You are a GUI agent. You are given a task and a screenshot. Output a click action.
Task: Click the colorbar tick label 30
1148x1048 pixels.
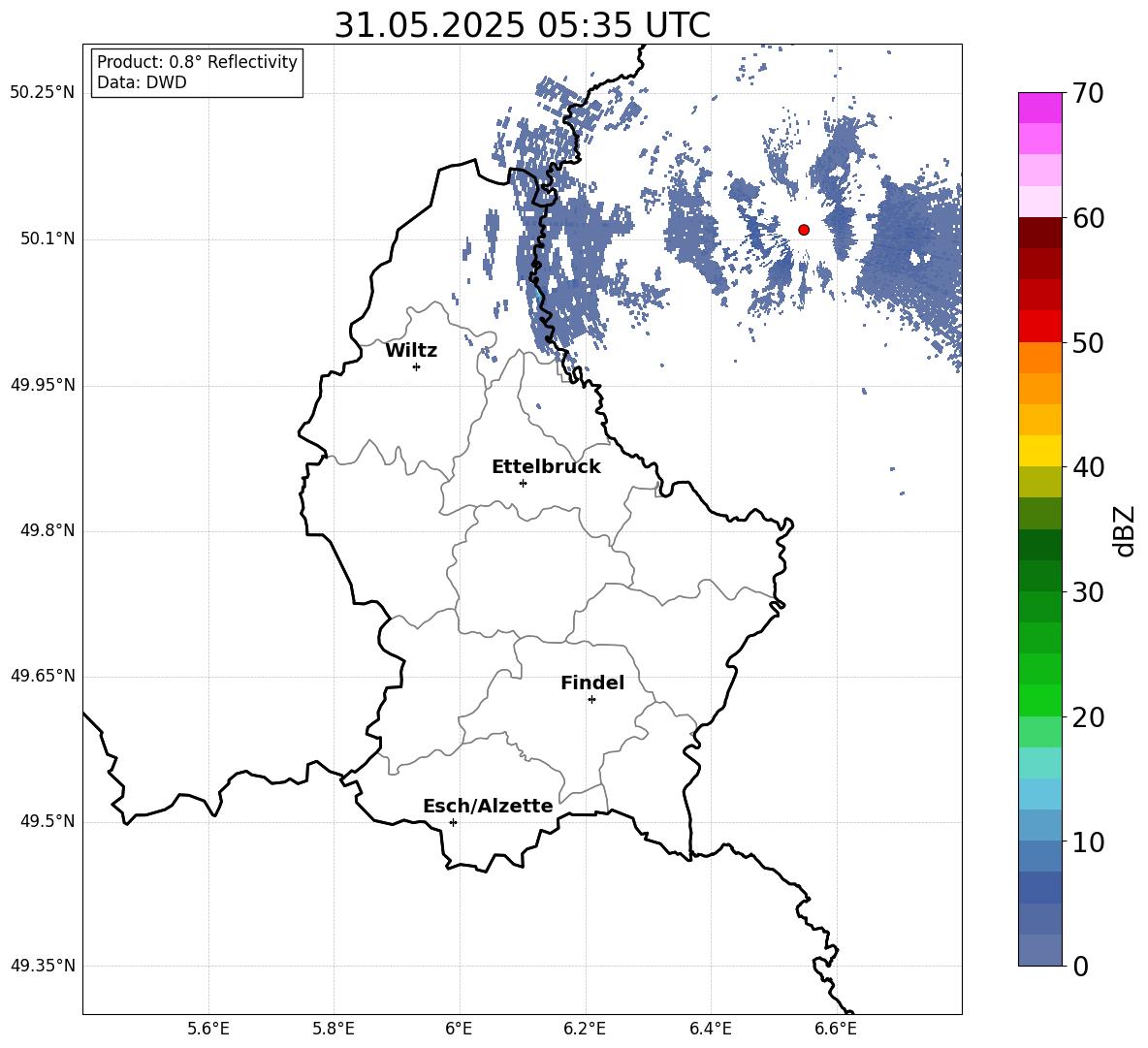1088,592
